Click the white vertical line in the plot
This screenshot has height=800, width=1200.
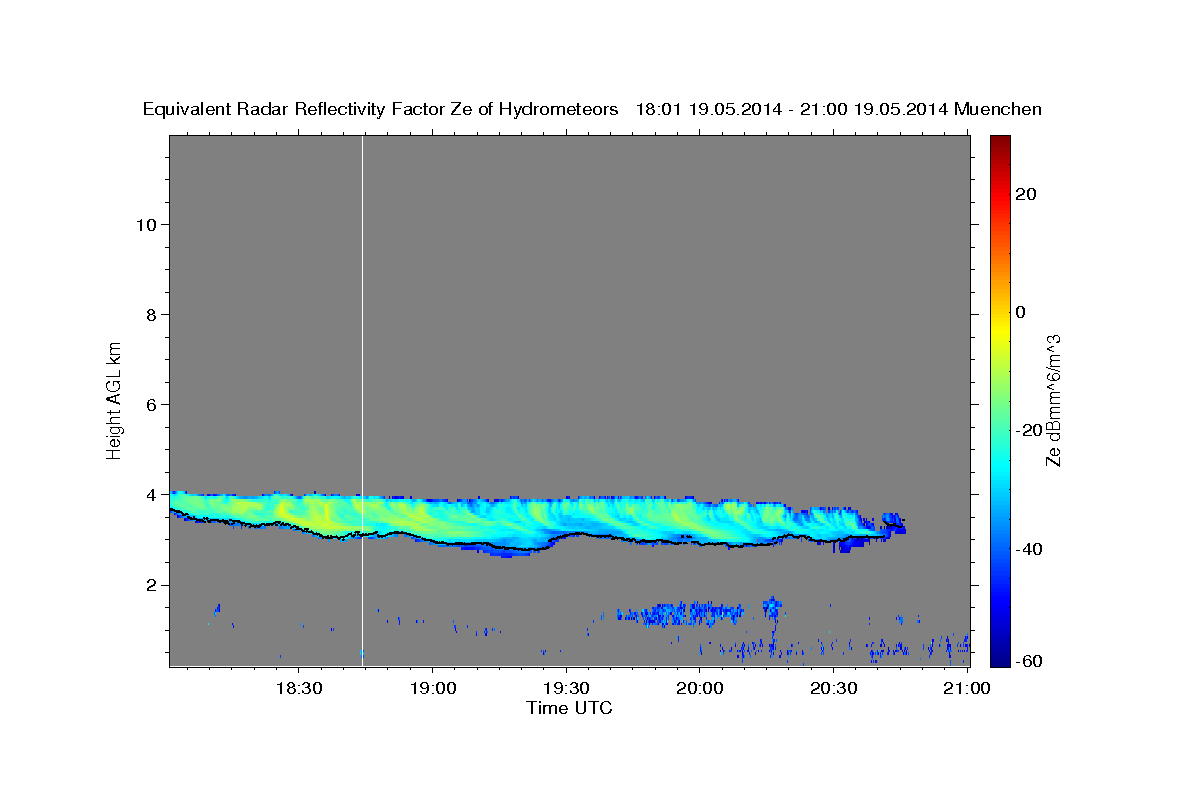click(x=362, y=400)
